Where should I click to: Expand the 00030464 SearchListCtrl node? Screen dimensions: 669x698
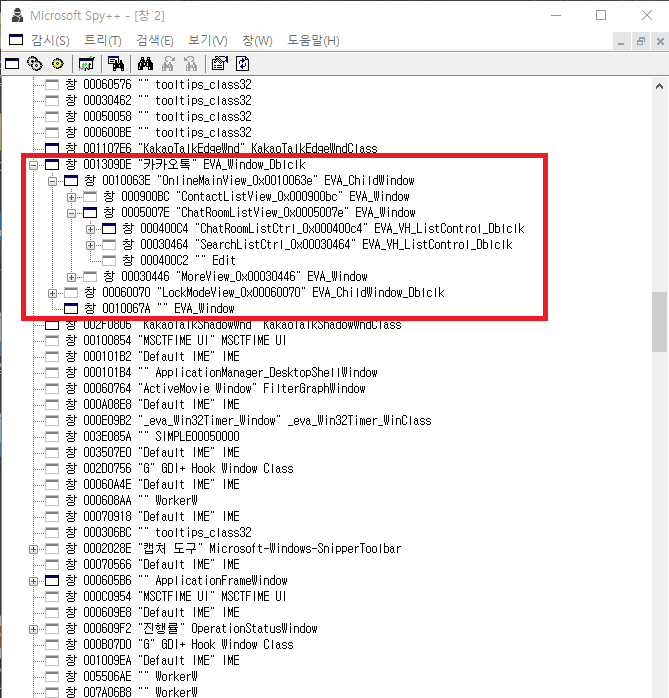(90, 245)
